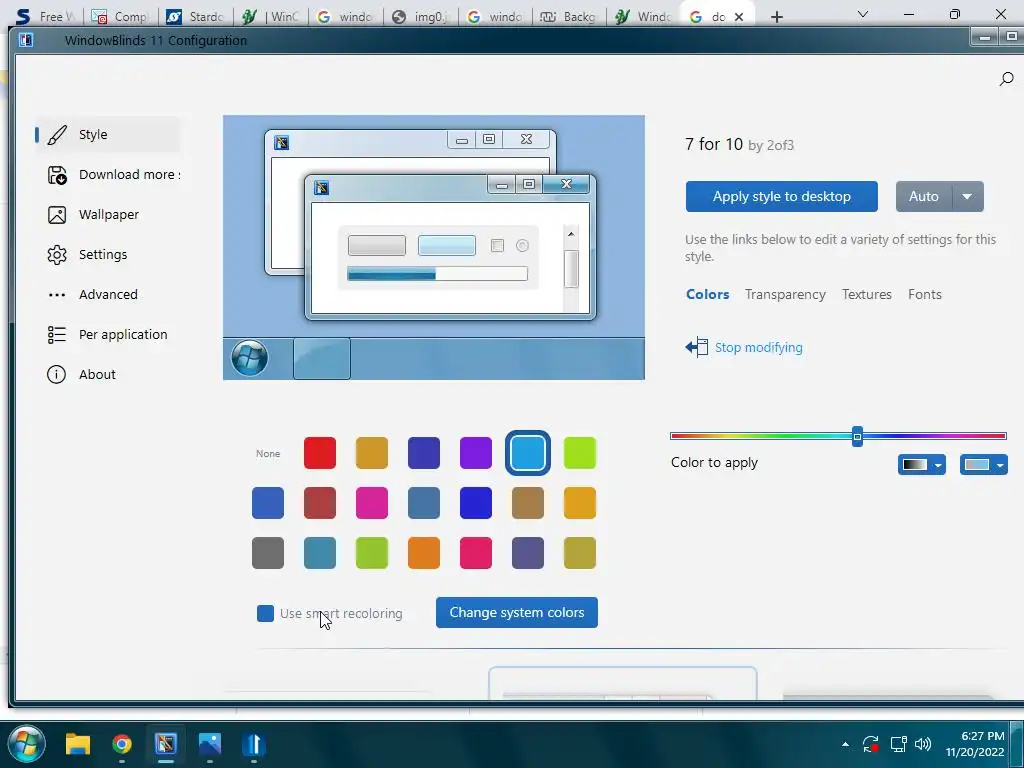Click the taskbar clock and date
The height and width of the screenshot is (768, 1024).
976,744
